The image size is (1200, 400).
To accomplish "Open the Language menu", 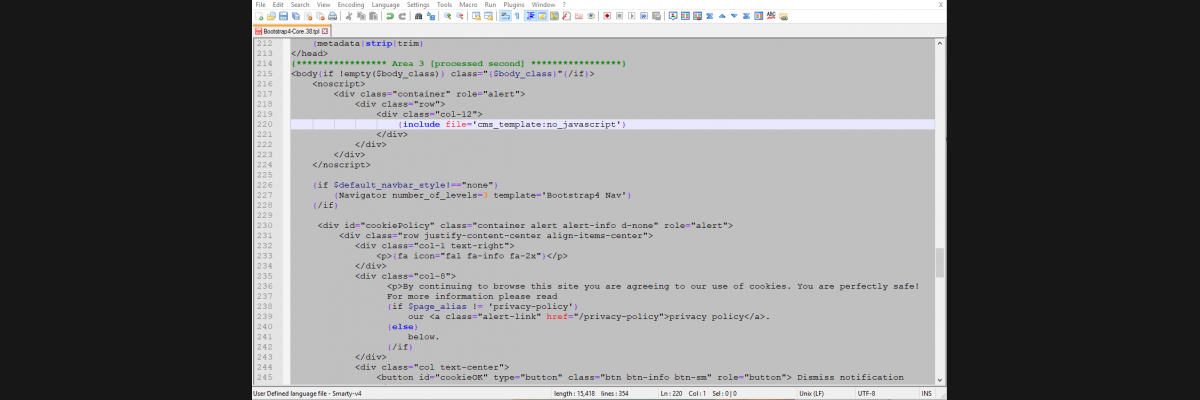I will coord(385,5).
